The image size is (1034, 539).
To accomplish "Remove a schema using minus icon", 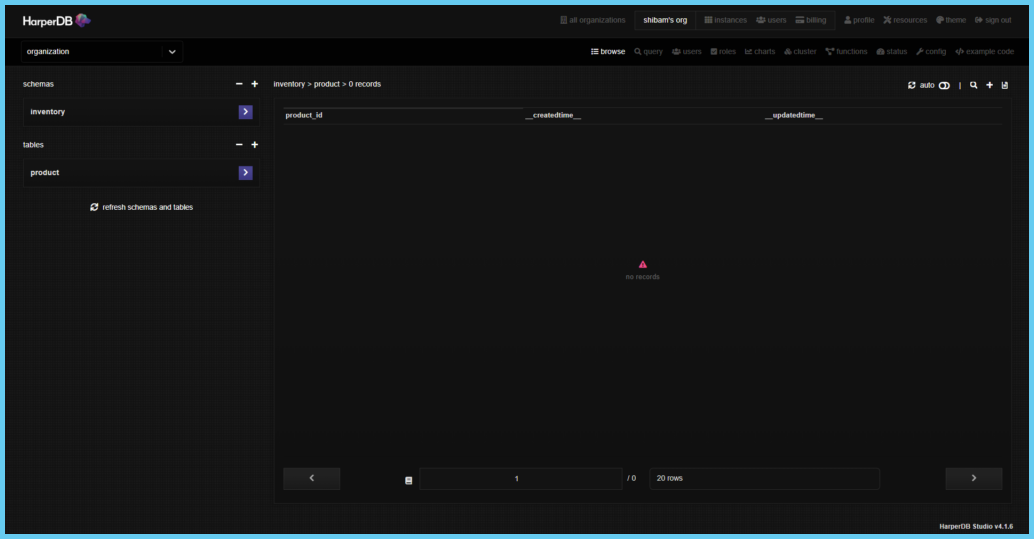I will pos(239,84).
